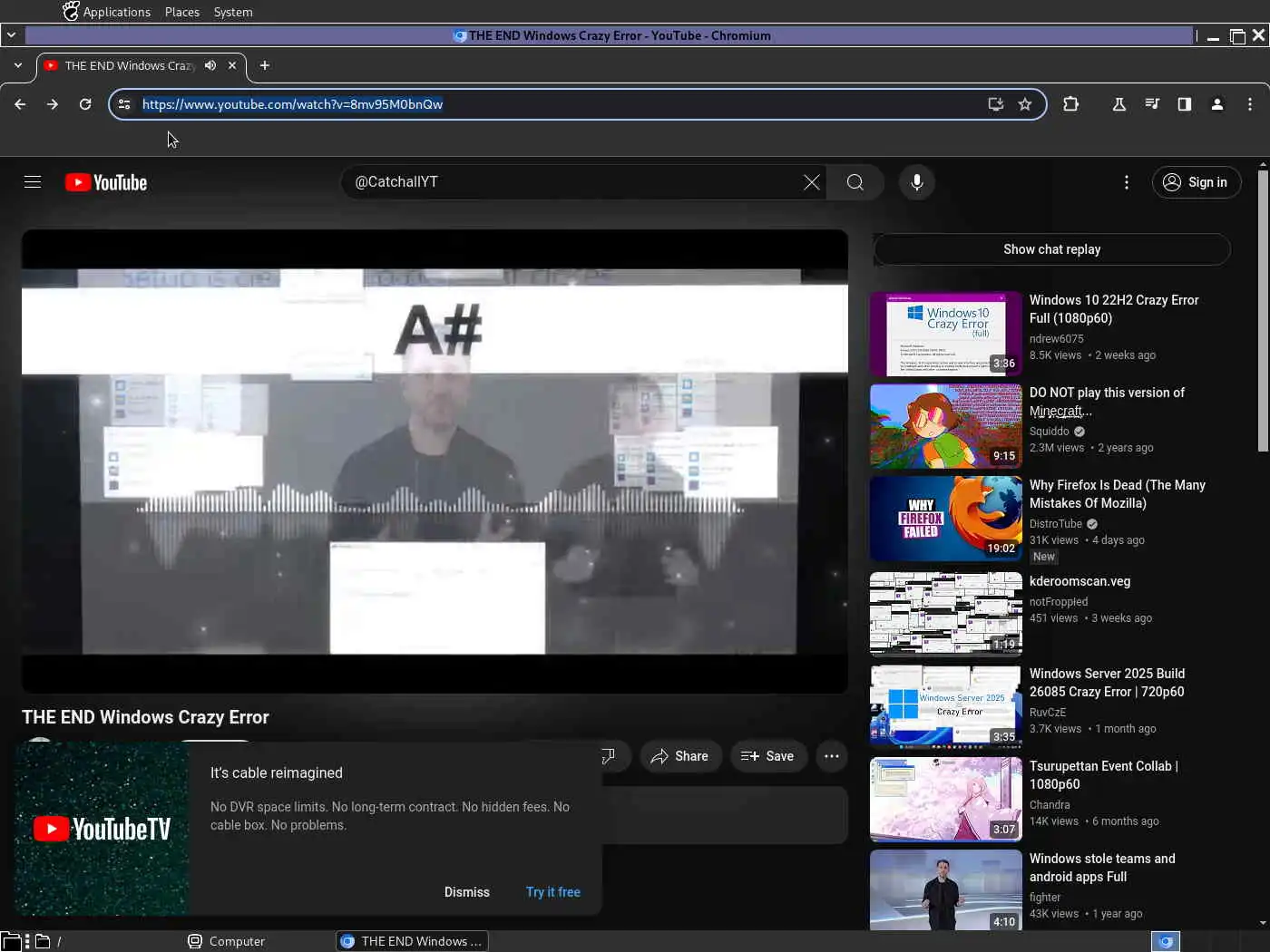Go to YouTube home via logo

pos(106,182)
